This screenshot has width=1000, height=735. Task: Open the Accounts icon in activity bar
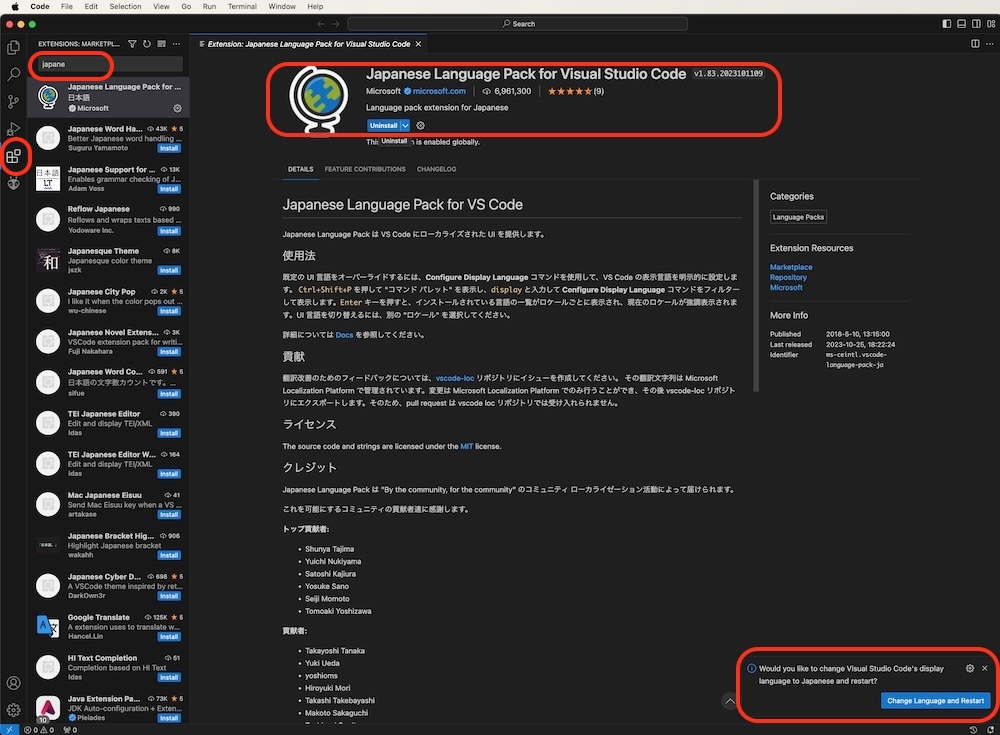coord(14,683)
